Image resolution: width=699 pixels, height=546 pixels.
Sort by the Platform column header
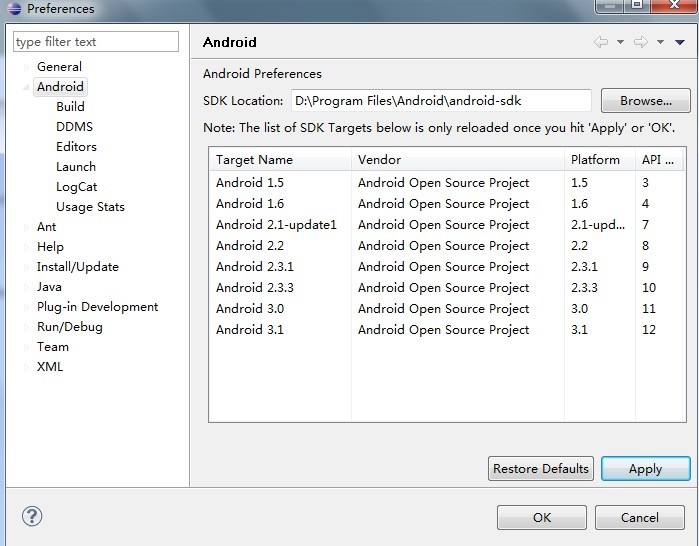click(600, 160)
